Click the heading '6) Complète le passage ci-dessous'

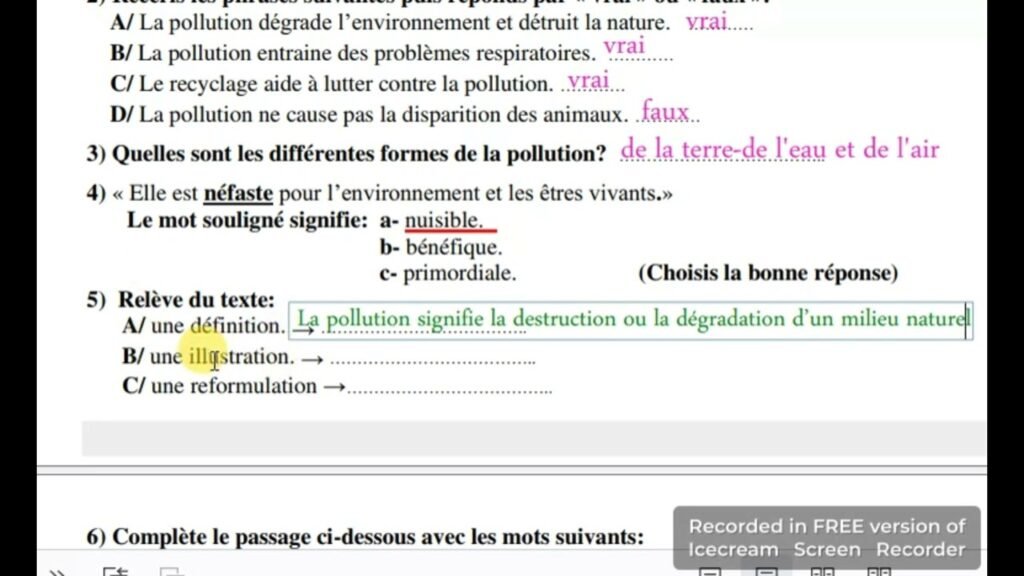coord(365,537)
